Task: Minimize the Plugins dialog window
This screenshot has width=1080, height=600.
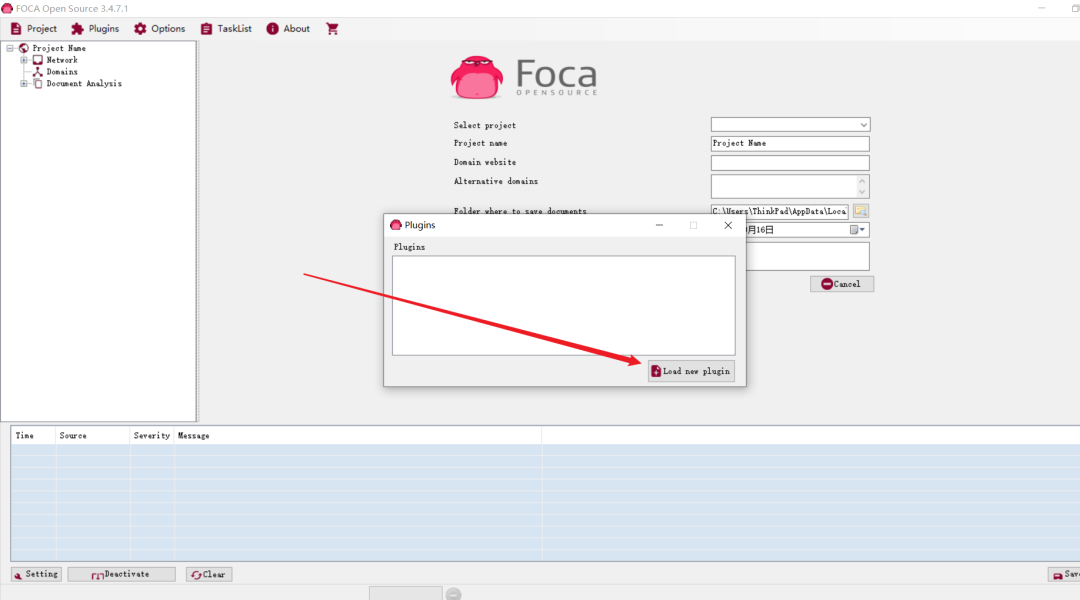Action: [x=659, y=225]
